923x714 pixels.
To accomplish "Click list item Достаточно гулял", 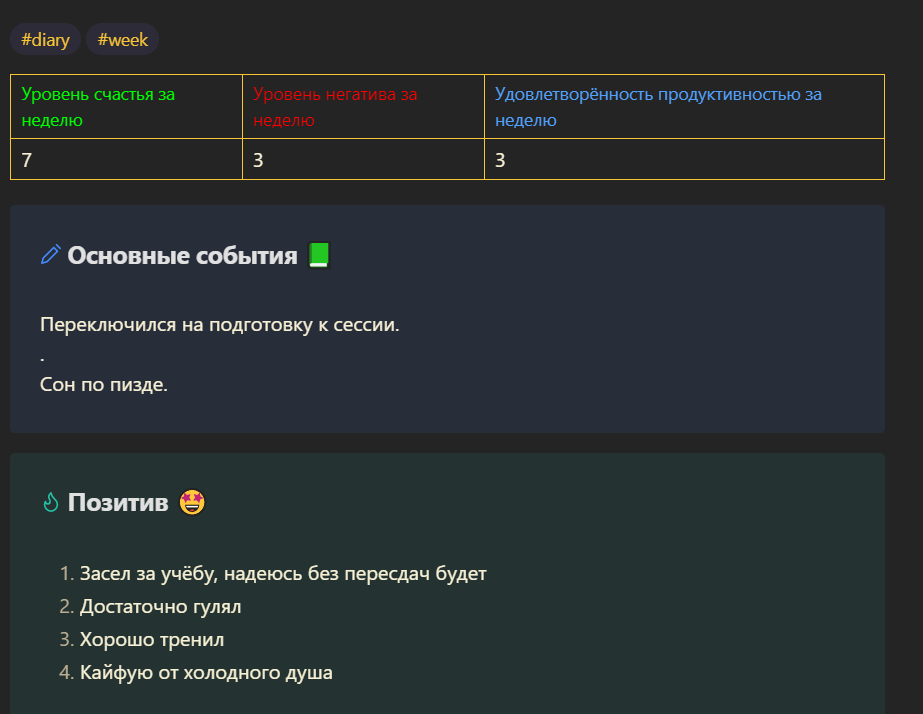I will click(161, 606).
